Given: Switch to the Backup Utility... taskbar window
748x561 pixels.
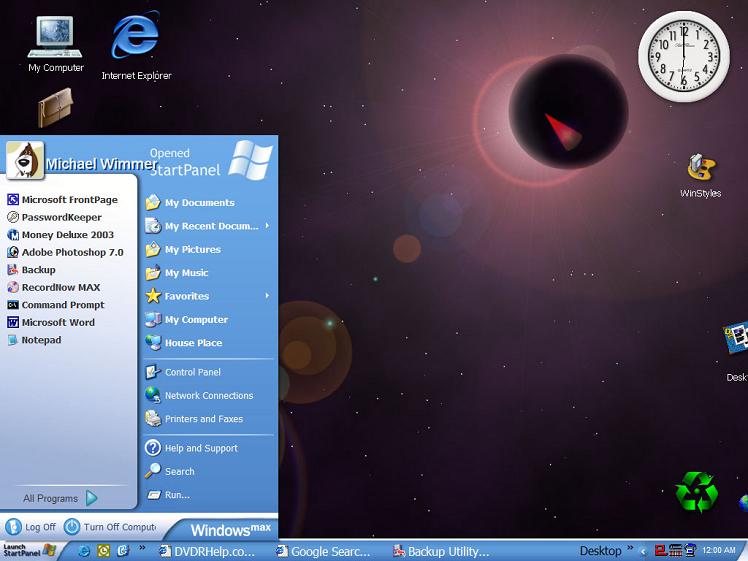Looking at the screenshot, I should (x=440, y=551).
